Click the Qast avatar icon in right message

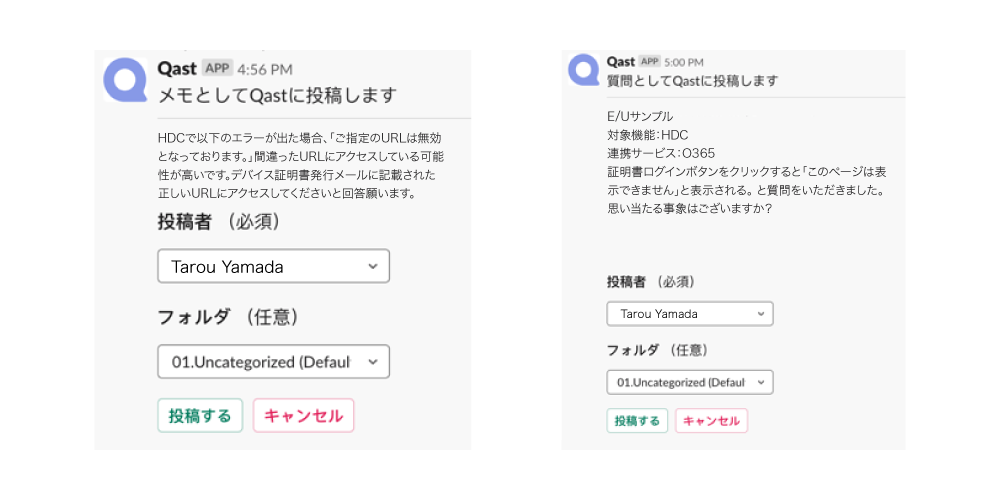point(583,70)
